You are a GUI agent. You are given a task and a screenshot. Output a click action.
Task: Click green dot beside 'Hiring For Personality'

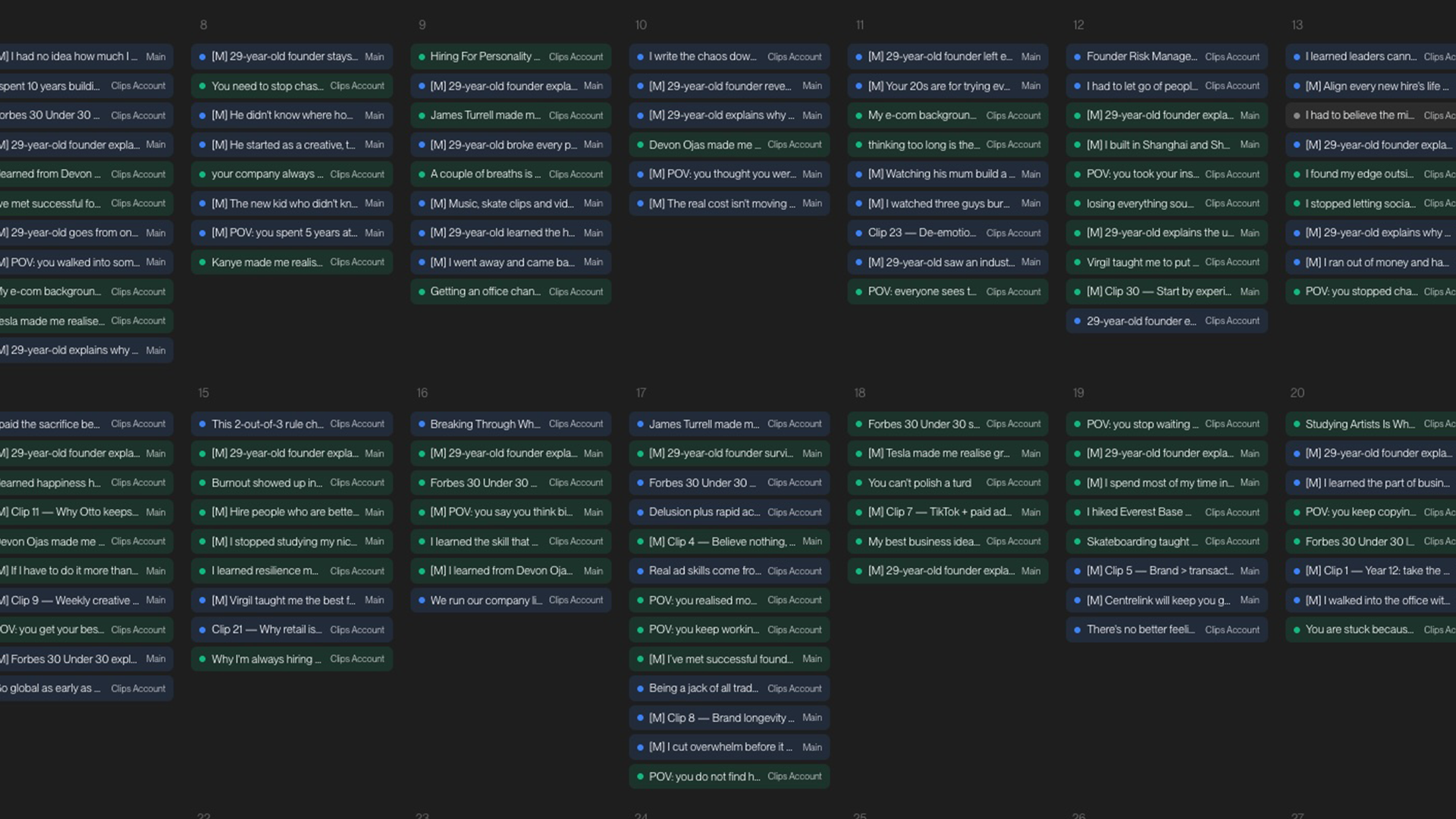(422, 57)
